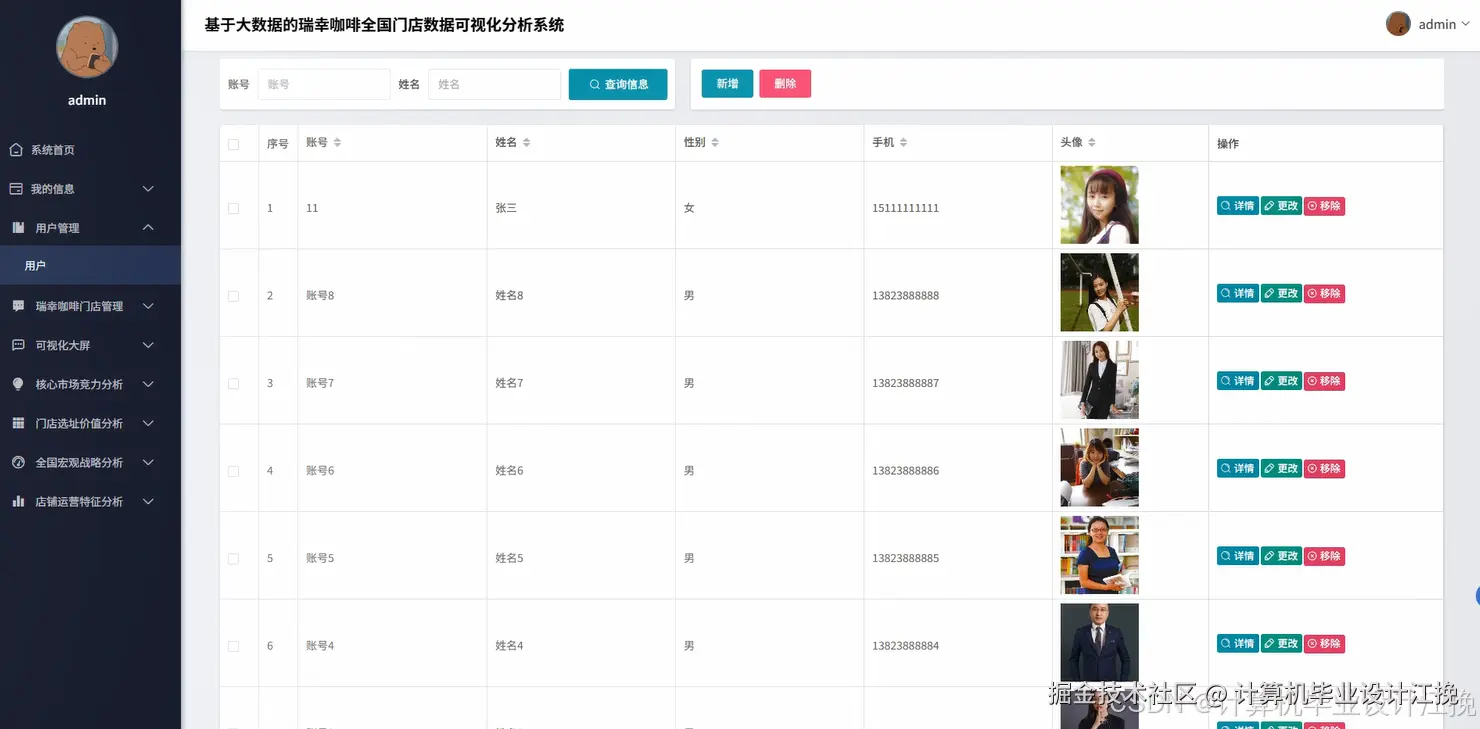Select the 用户 submenu item
Viewport: 1480px width, 729px height.
pos(90,265)
